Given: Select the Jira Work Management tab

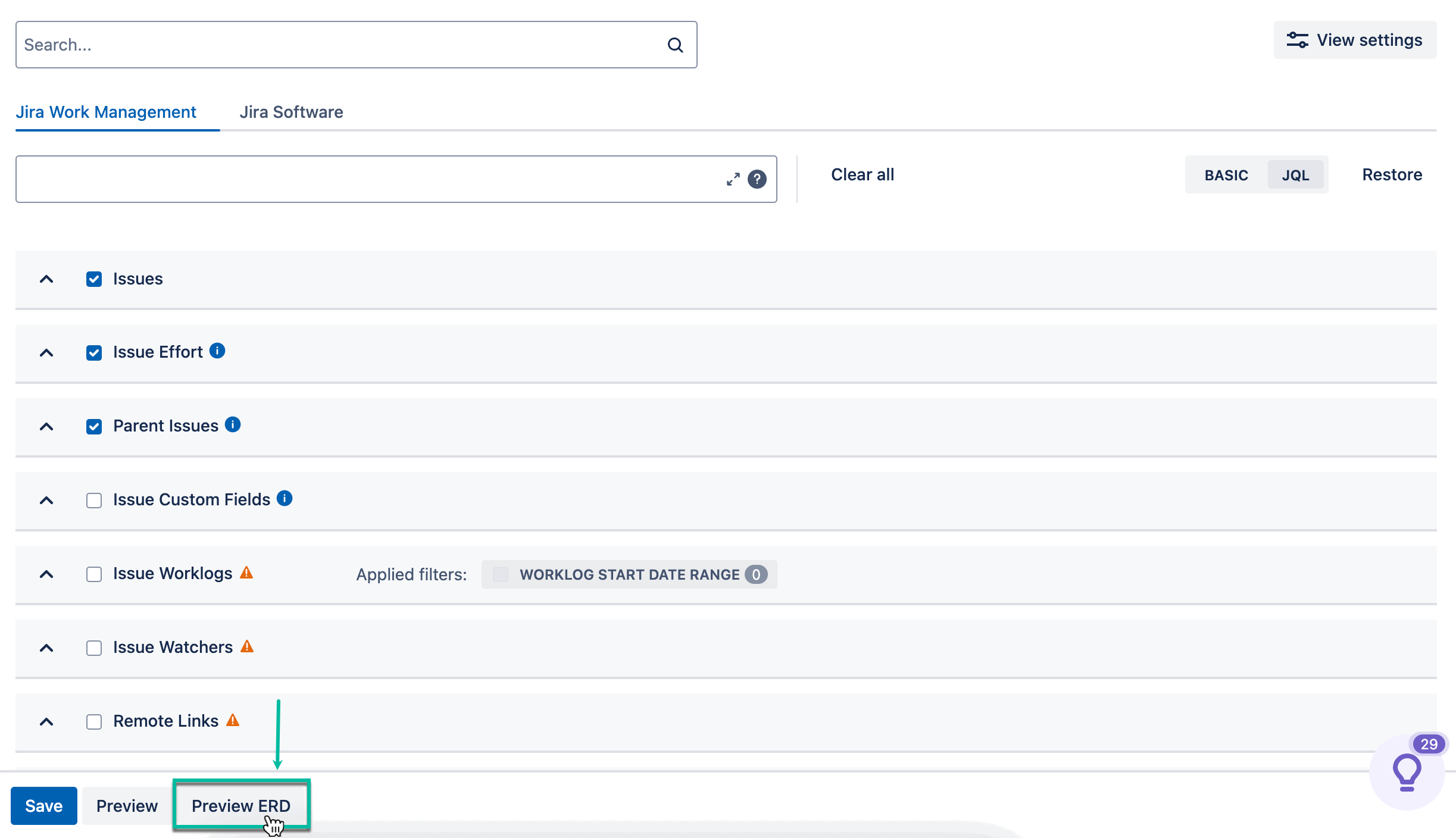Looking at the screenshot, I should tap(107, 112).
